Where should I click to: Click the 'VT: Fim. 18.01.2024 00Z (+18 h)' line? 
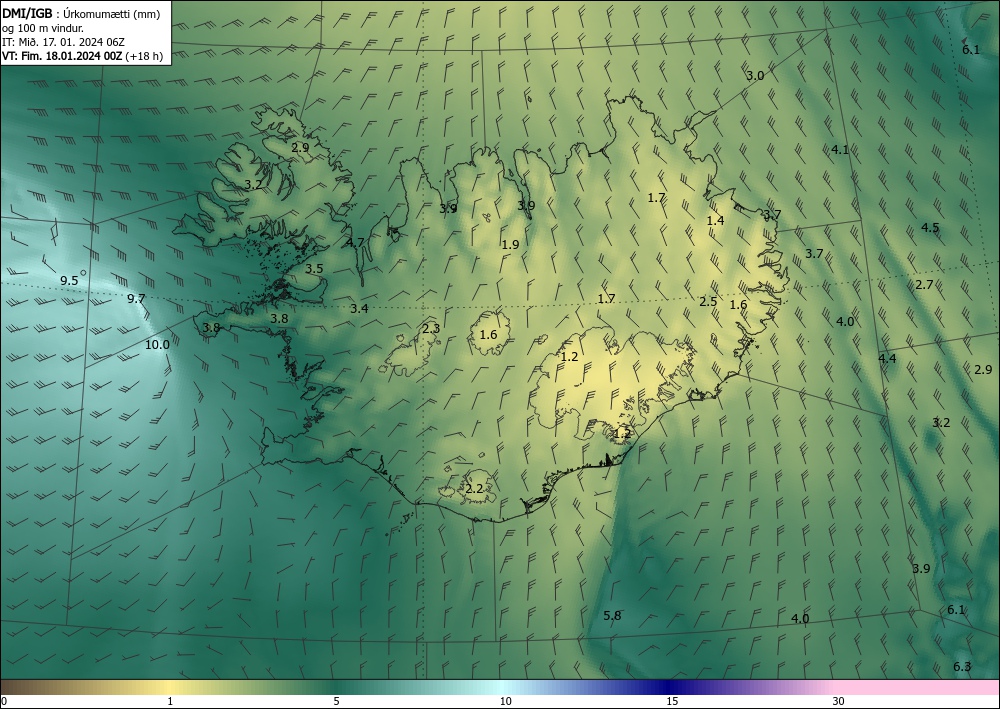click(x=82, y=56)
